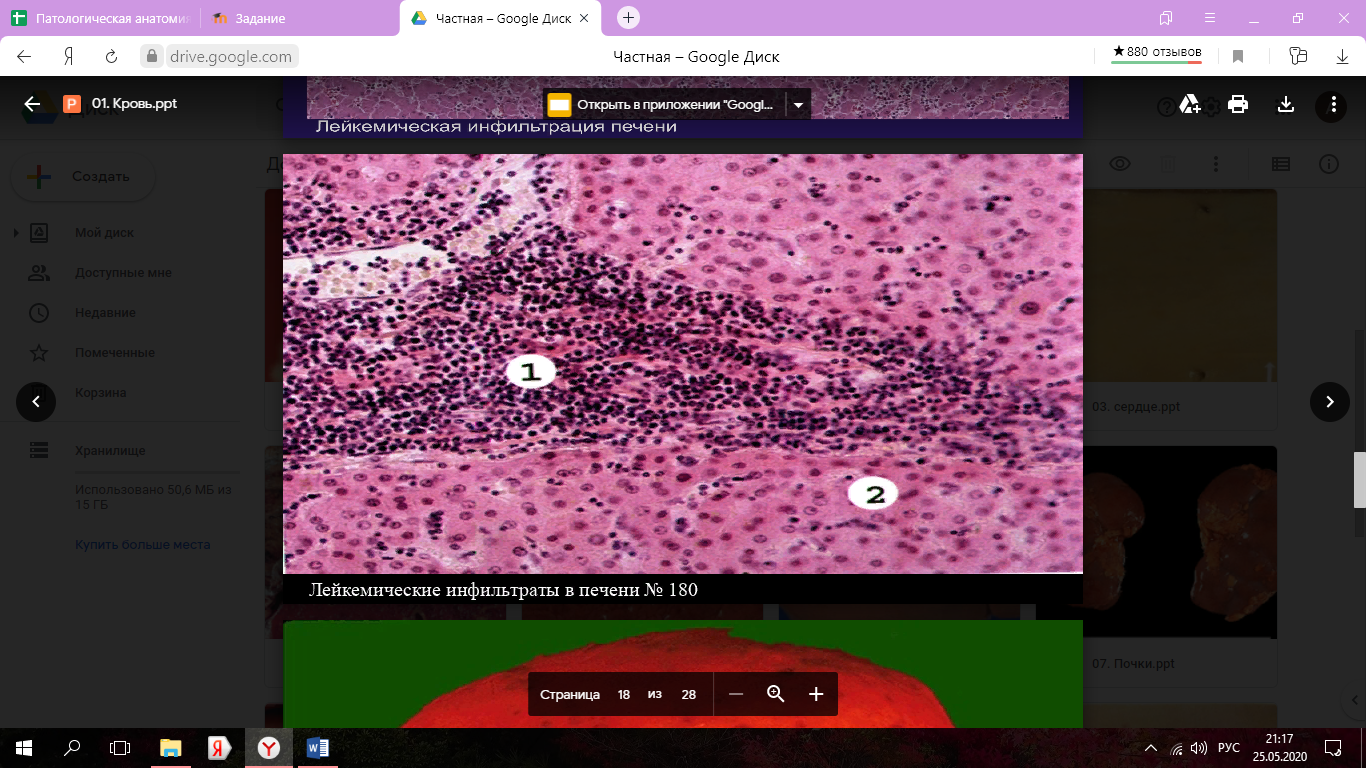The width and height of the screenshot is (1366, 768).
Task: Add file to My Drive shortcut icon
Action: point(1190,104)
